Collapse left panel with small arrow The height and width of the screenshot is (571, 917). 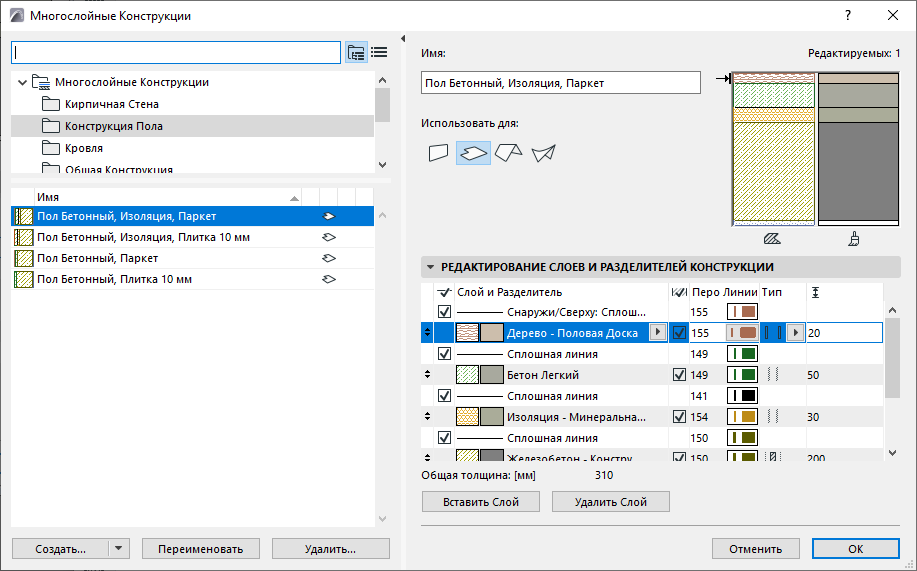coord(403,39)
